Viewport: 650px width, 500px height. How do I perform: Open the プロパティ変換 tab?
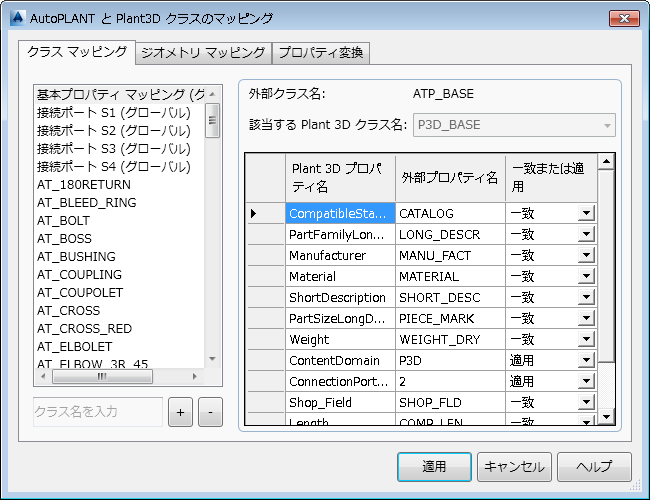pos(321,53)
